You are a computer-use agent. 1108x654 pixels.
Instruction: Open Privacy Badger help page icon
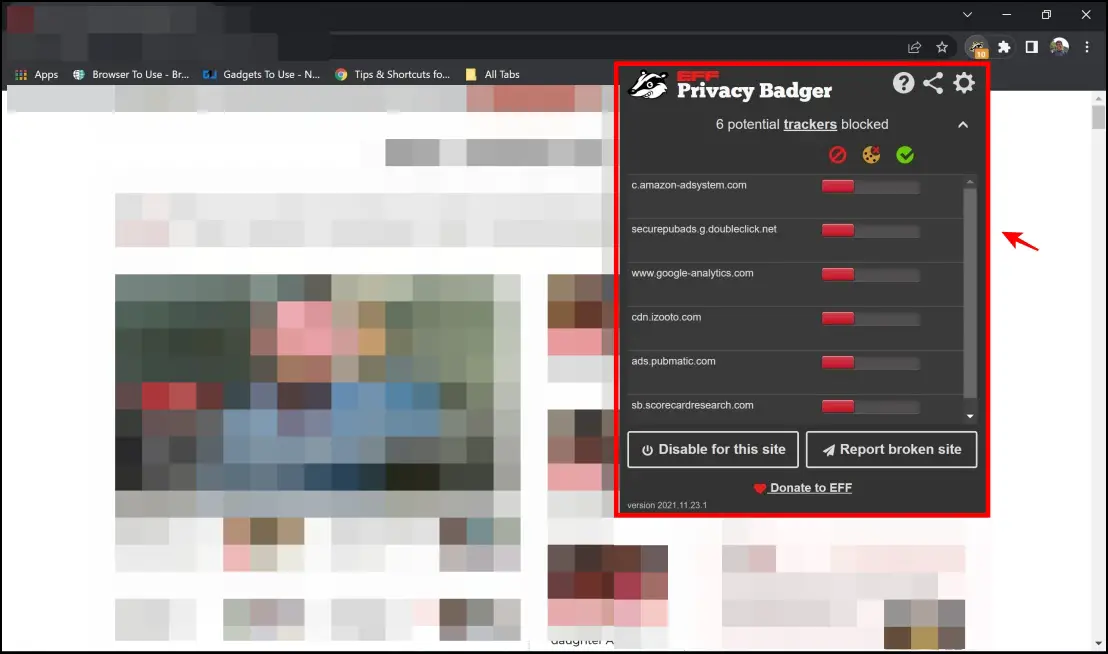[x=903, y=83]
